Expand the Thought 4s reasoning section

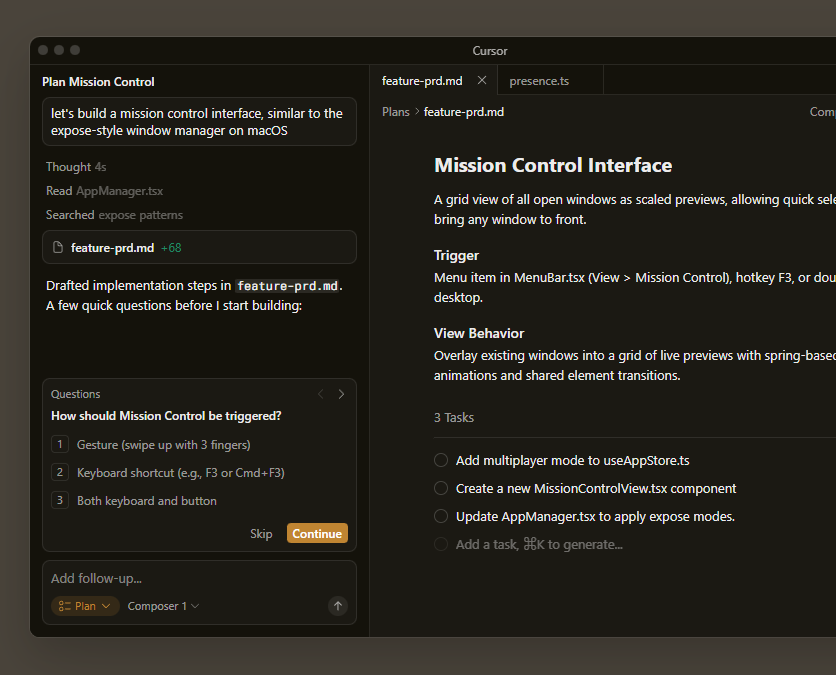tap(76, 167)
